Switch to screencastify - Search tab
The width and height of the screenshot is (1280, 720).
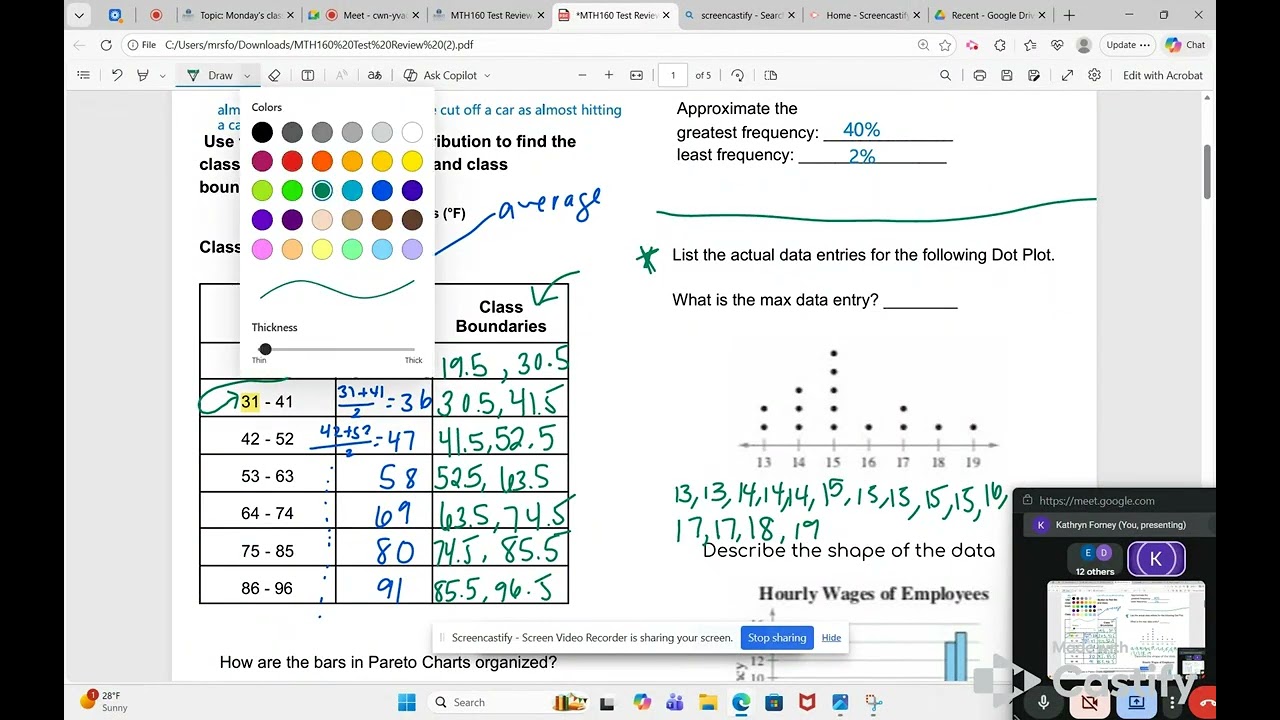pyautogui.click(x=741, y=15)
